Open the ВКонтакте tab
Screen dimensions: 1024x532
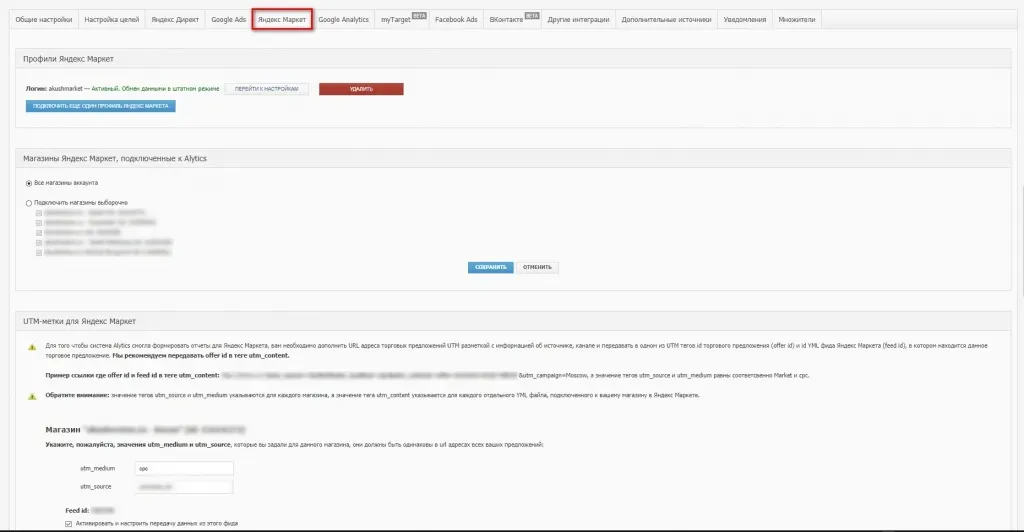[x=513, y=20]
